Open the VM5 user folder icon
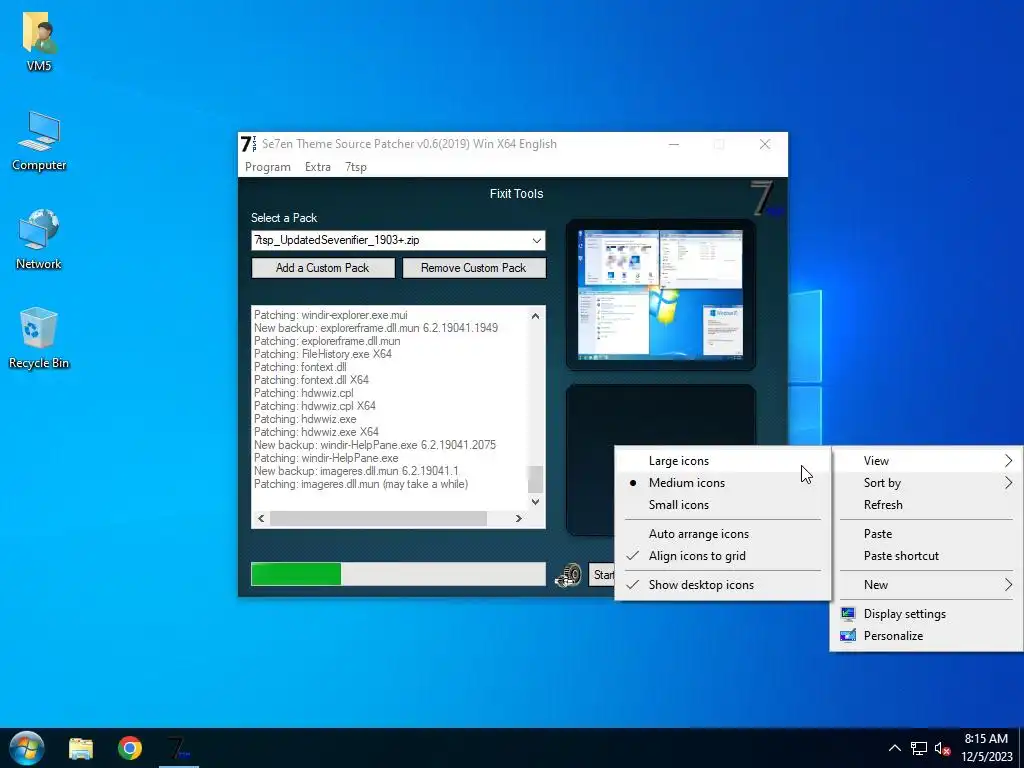1024x768 pixels. click(x=39, y=41)
